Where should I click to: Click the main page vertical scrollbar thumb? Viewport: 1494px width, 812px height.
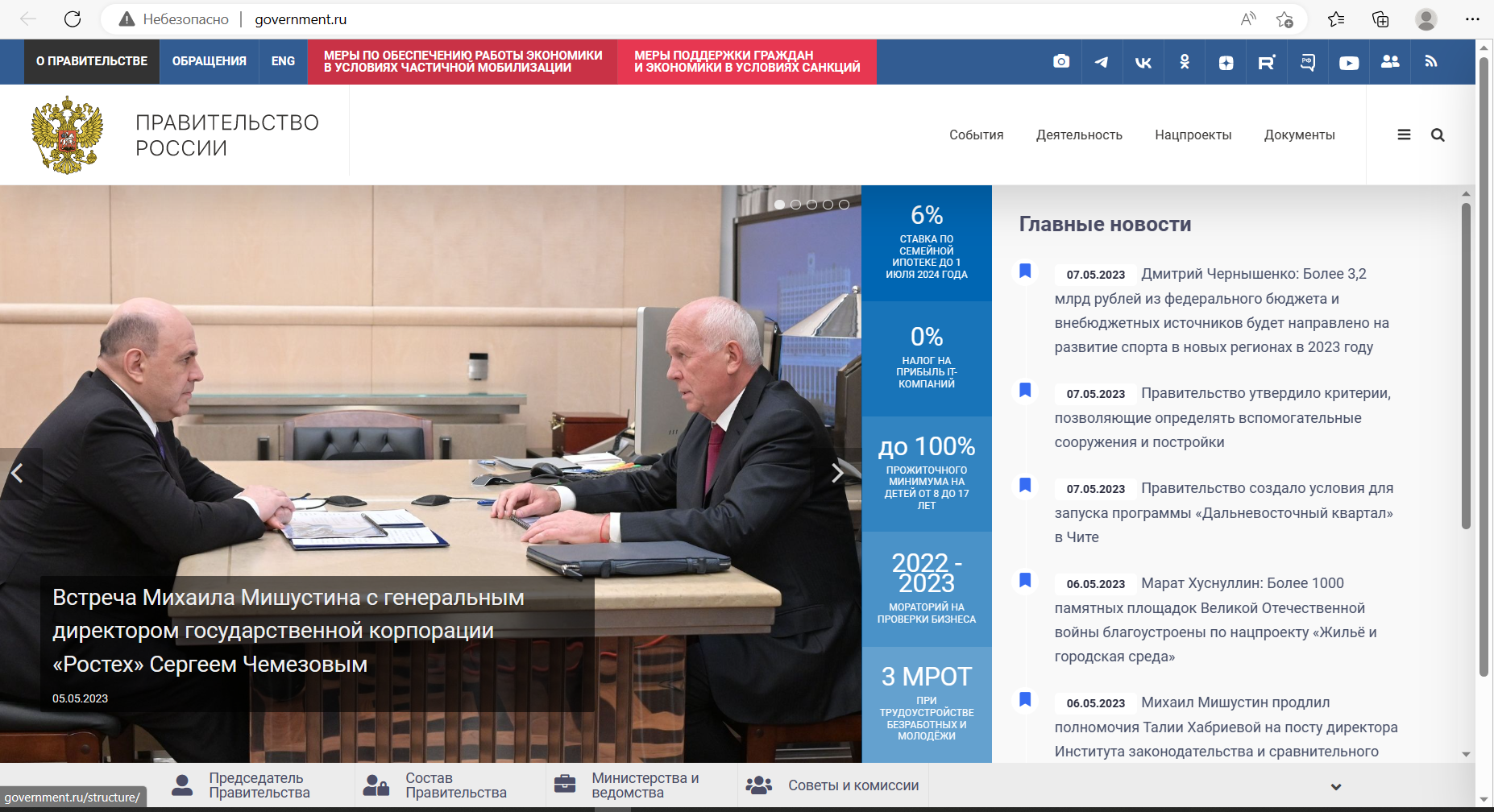1484,367
